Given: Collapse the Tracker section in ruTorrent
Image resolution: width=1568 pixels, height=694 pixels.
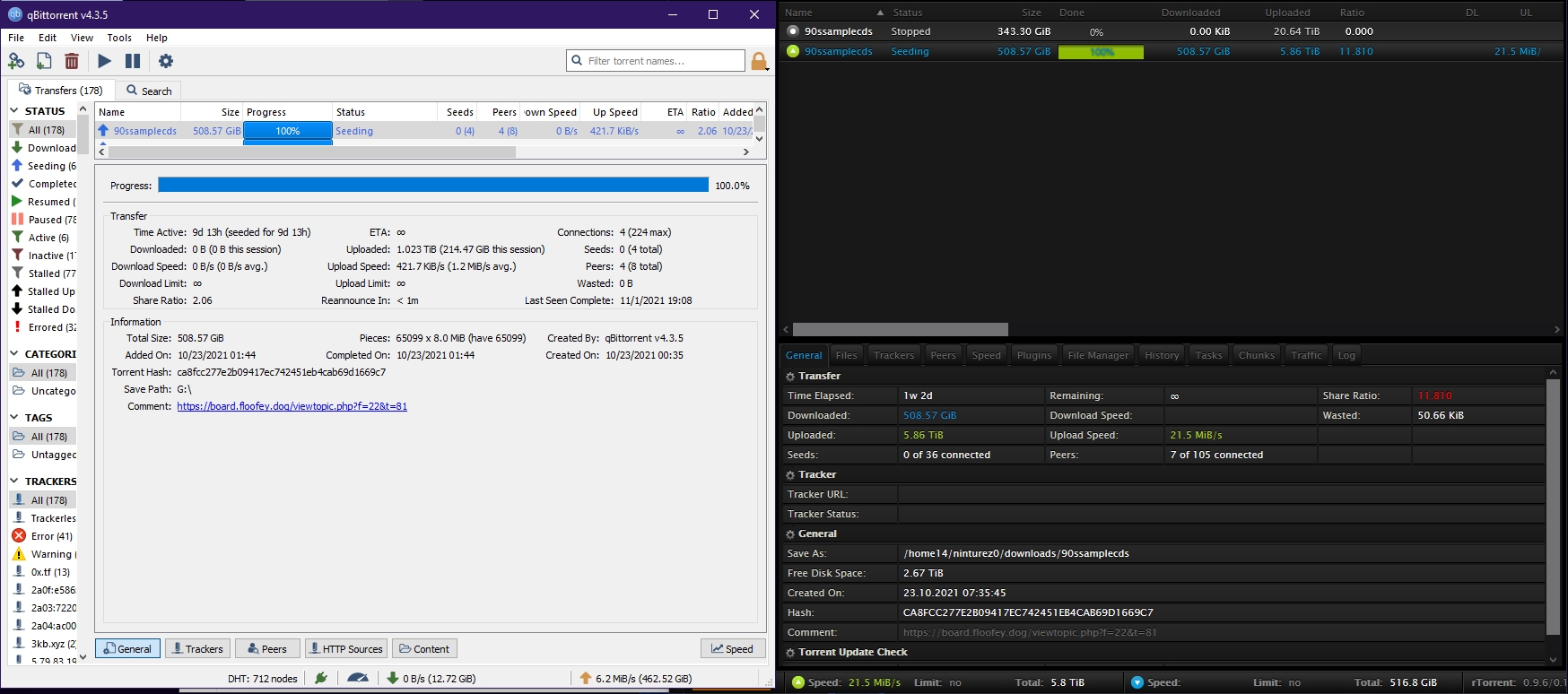Looking at the screenshot, I should (790, 475).
